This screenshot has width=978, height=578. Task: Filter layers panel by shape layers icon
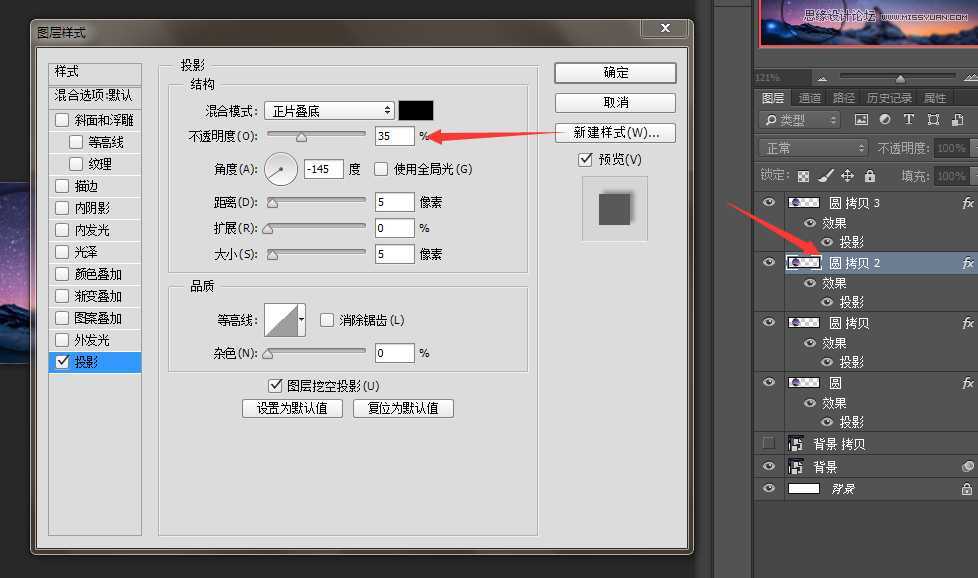click(x=934, y=119)
